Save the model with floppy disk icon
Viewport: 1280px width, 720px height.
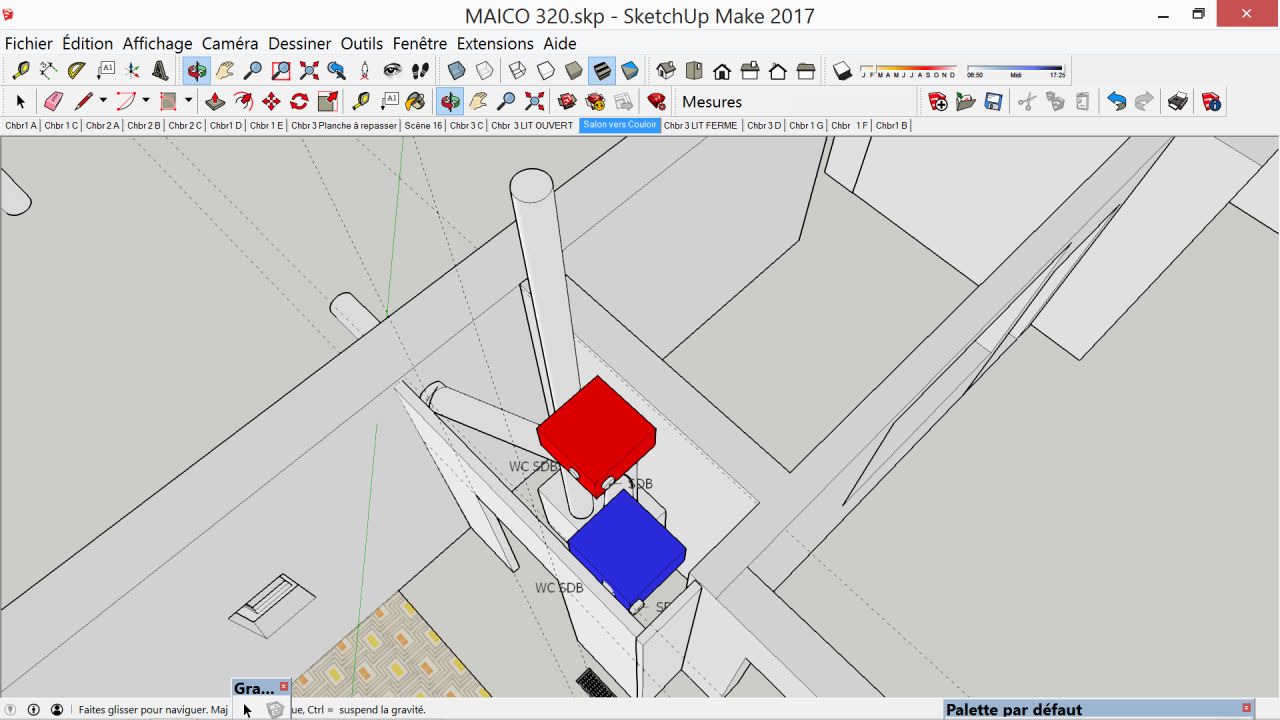(993, 101)
